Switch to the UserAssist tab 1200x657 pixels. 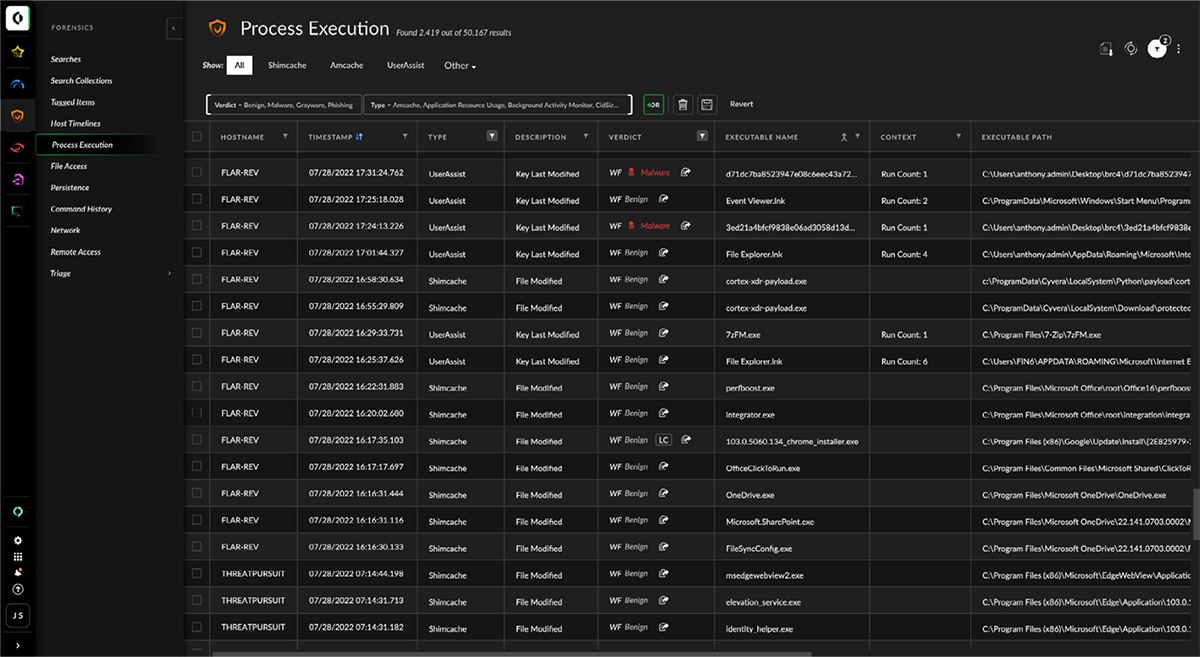[407, 65]
